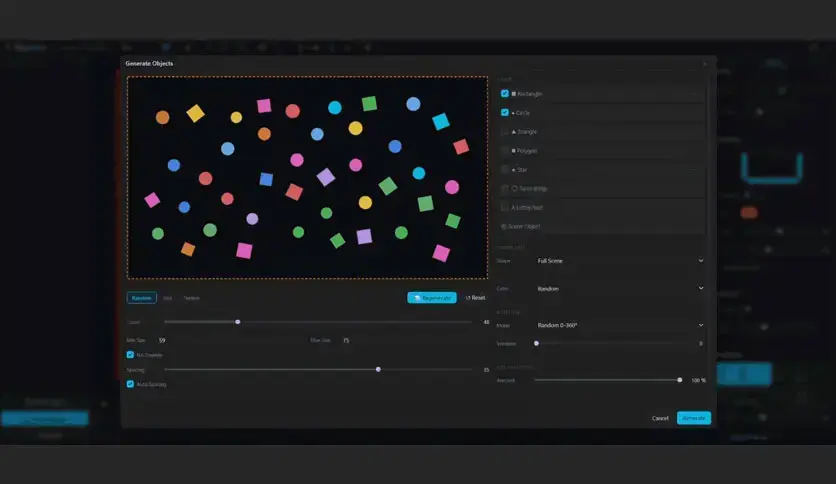Click the Regenerate button
Screen dimensions: 836x484
(432, 298)
